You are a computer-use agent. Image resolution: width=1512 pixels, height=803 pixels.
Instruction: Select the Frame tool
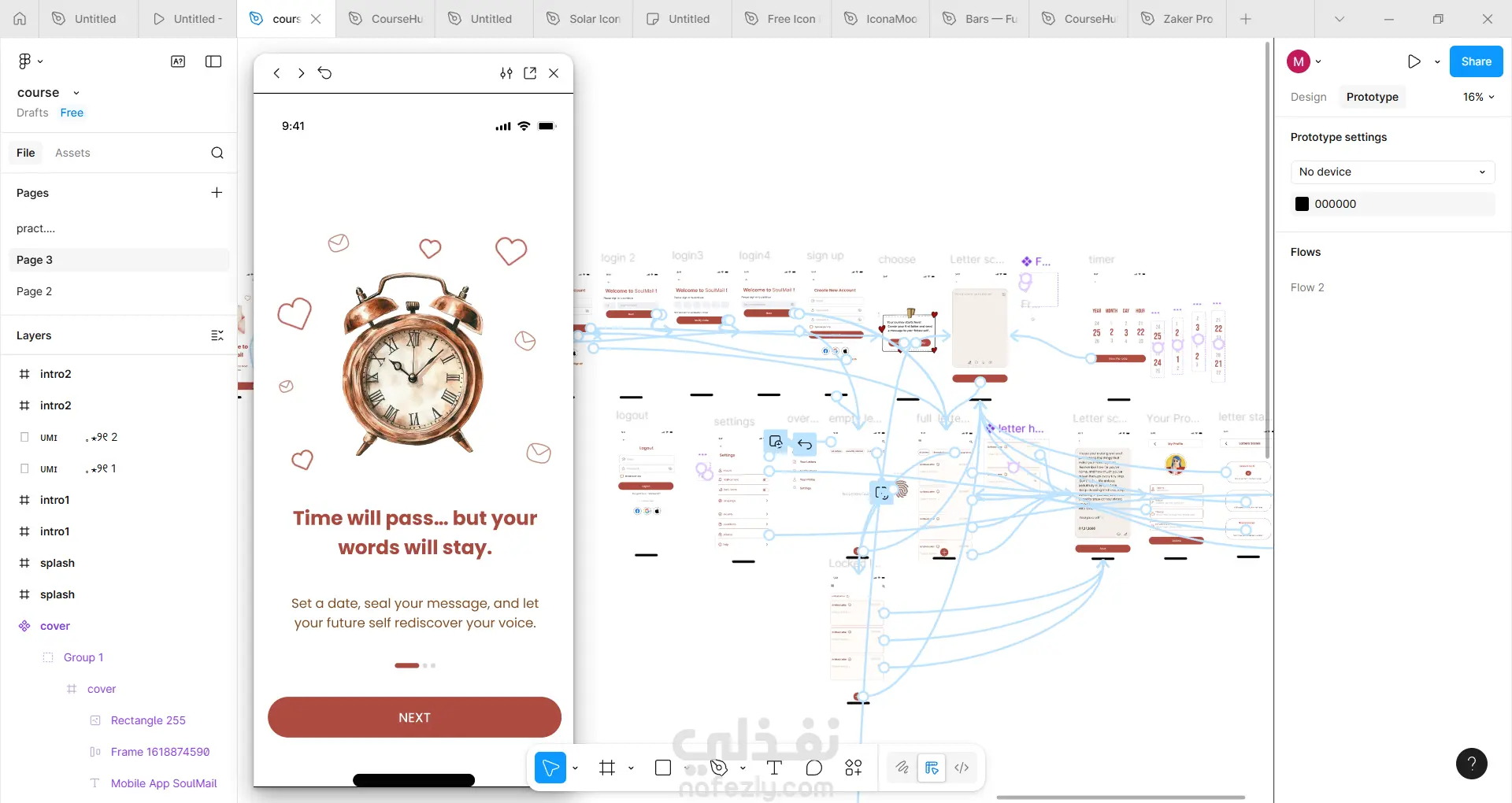pos(607,768)
